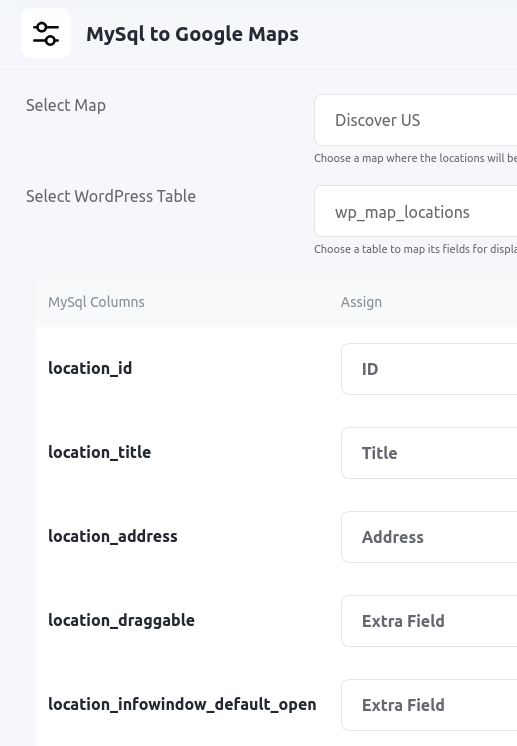
Task: Select the location_draggable column name
Action: (121, 620)
